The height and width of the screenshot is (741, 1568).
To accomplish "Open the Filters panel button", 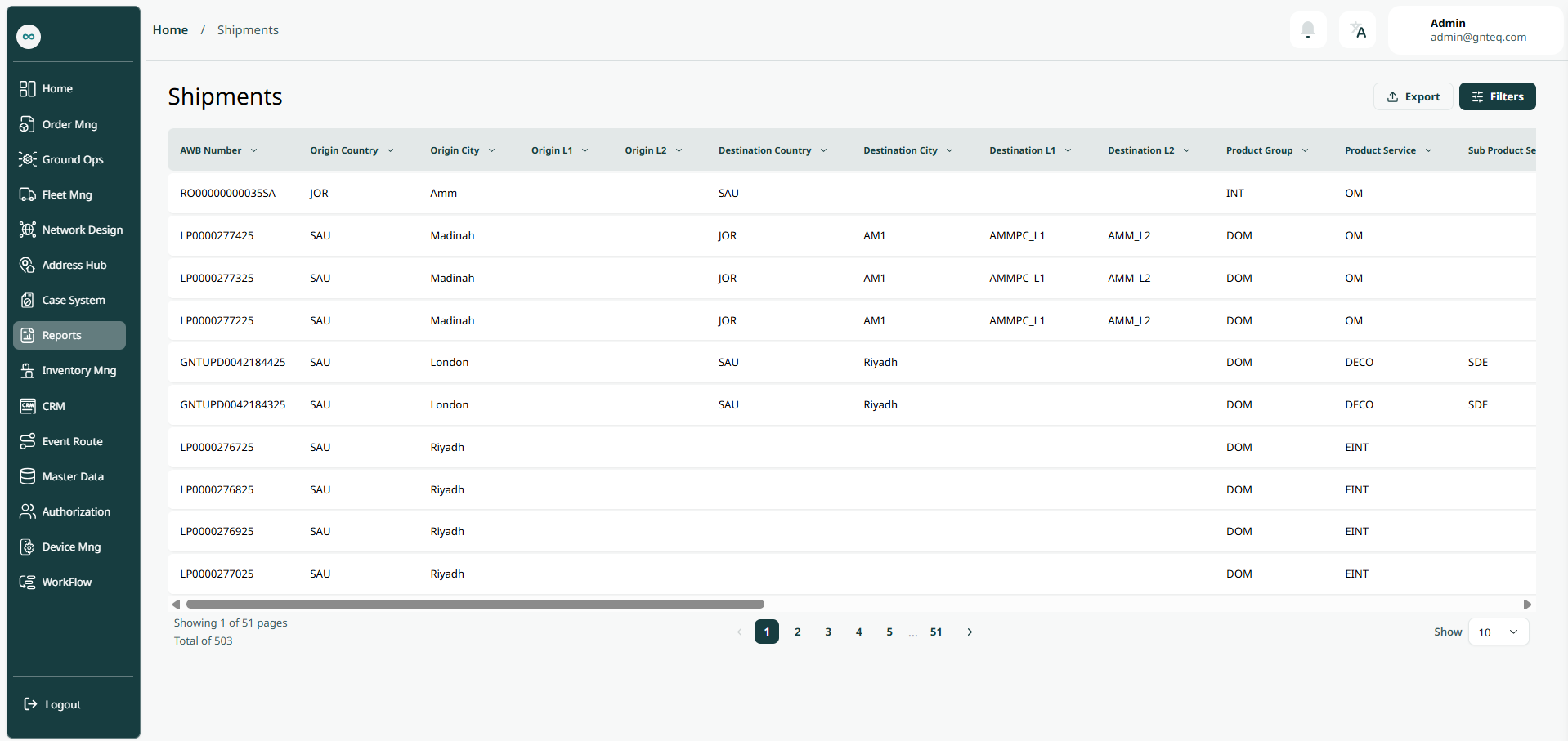I will click(1497, 96).
